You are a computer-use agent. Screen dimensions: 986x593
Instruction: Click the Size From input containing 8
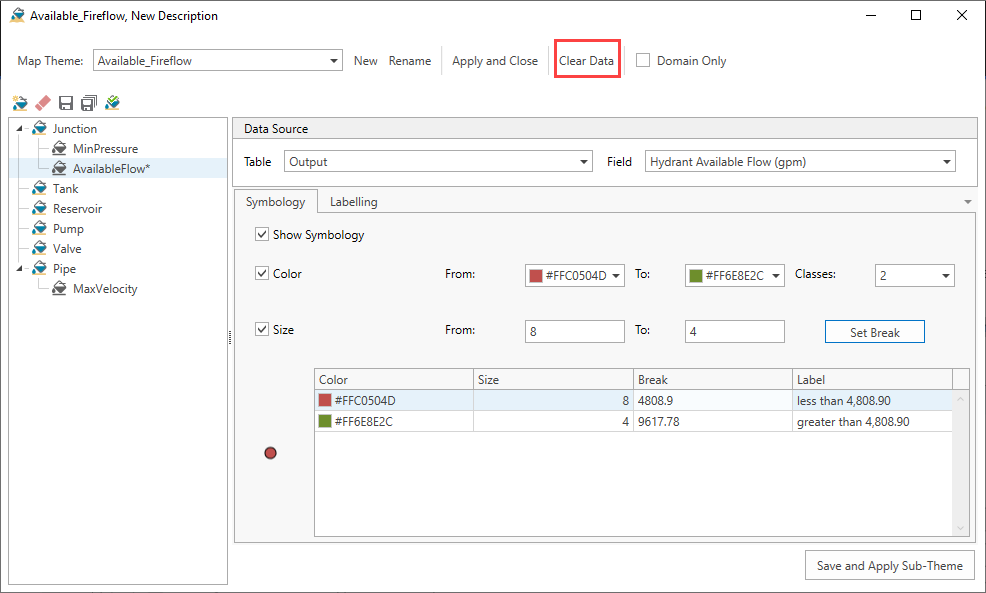coord(574,331)
